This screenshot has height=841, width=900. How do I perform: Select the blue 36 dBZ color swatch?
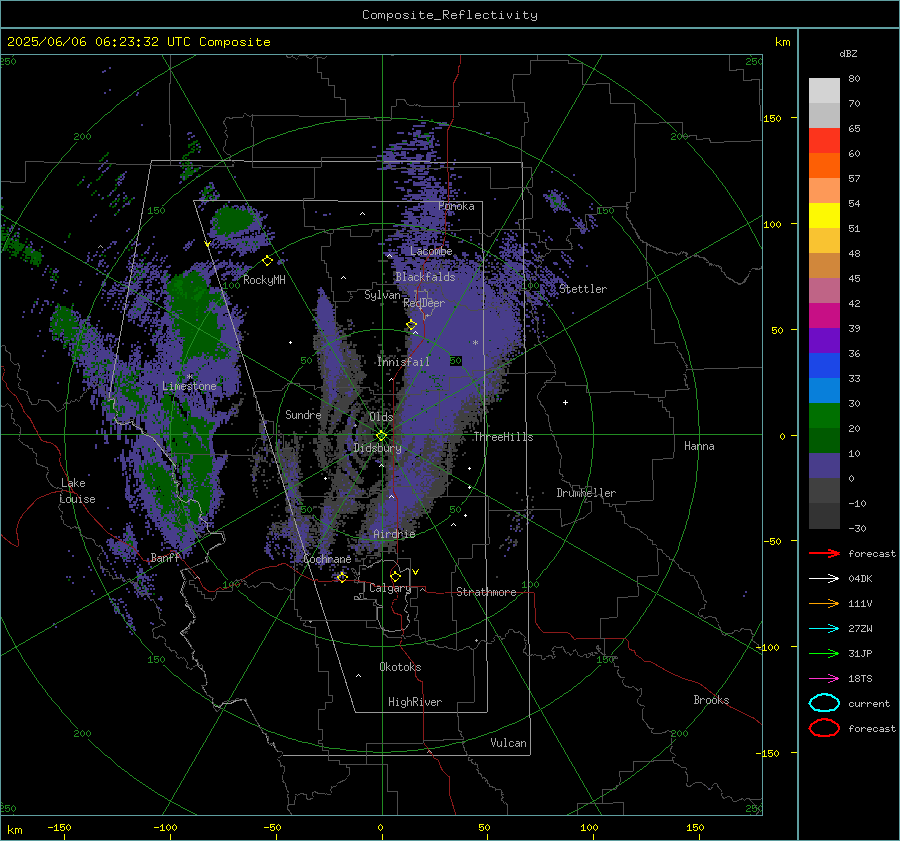coord(824,365)
